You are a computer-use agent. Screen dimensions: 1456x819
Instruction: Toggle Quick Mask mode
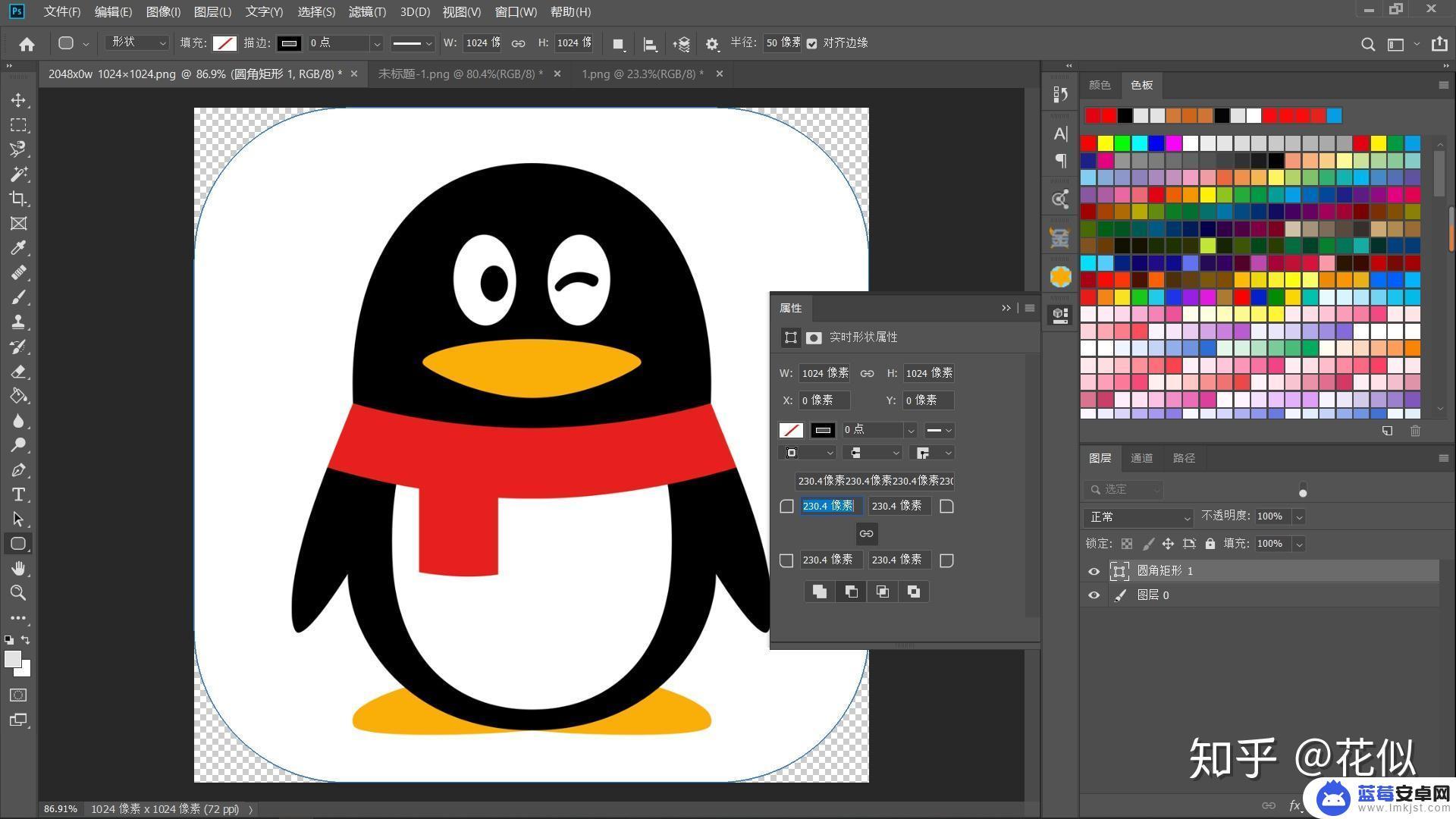point(18,695)
